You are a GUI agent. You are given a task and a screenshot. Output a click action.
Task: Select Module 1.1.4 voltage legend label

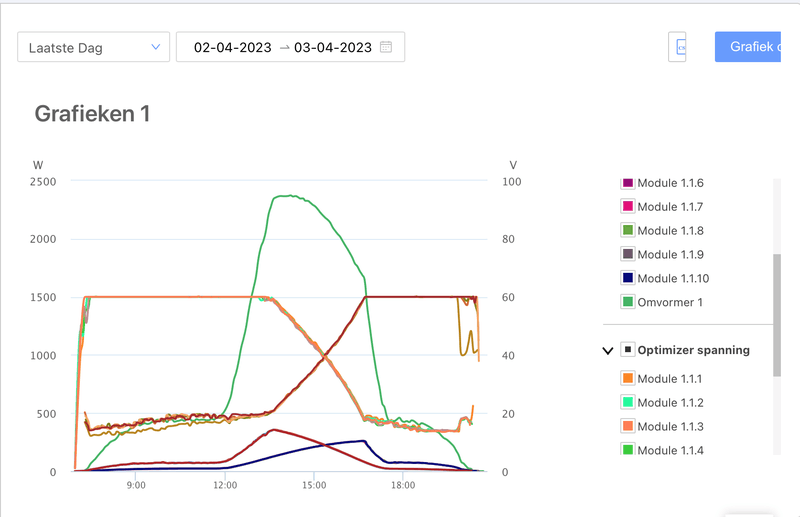670,451
